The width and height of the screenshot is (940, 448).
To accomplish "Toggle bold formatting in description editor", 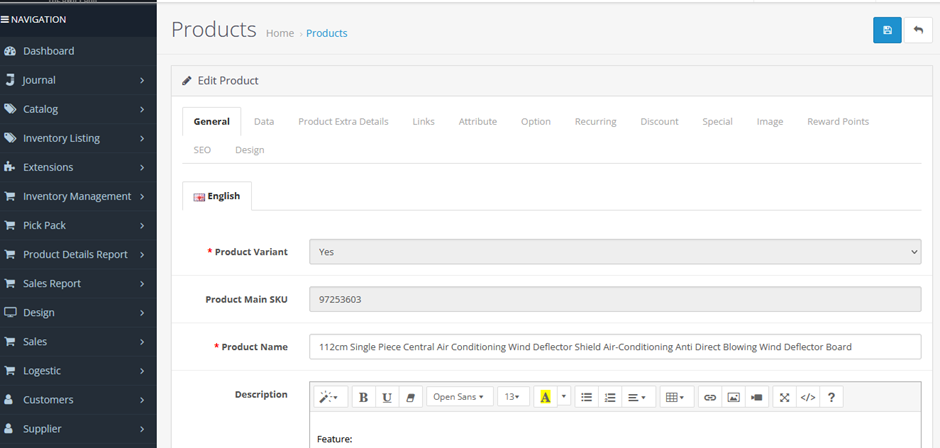I will click(363, 397).
